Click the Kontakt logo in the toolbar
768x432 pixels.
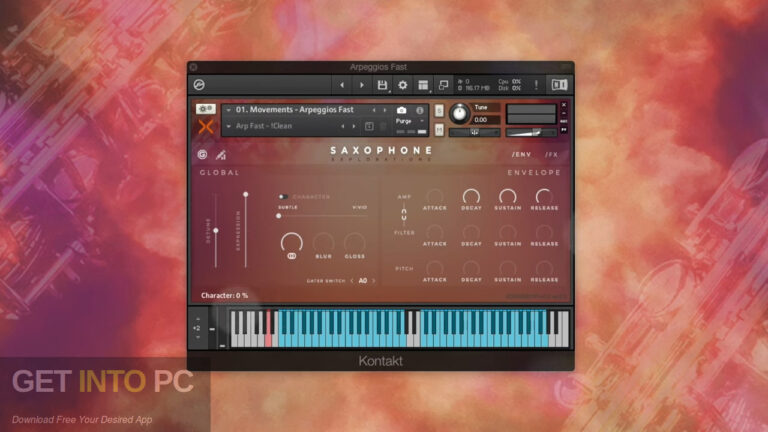199,85
